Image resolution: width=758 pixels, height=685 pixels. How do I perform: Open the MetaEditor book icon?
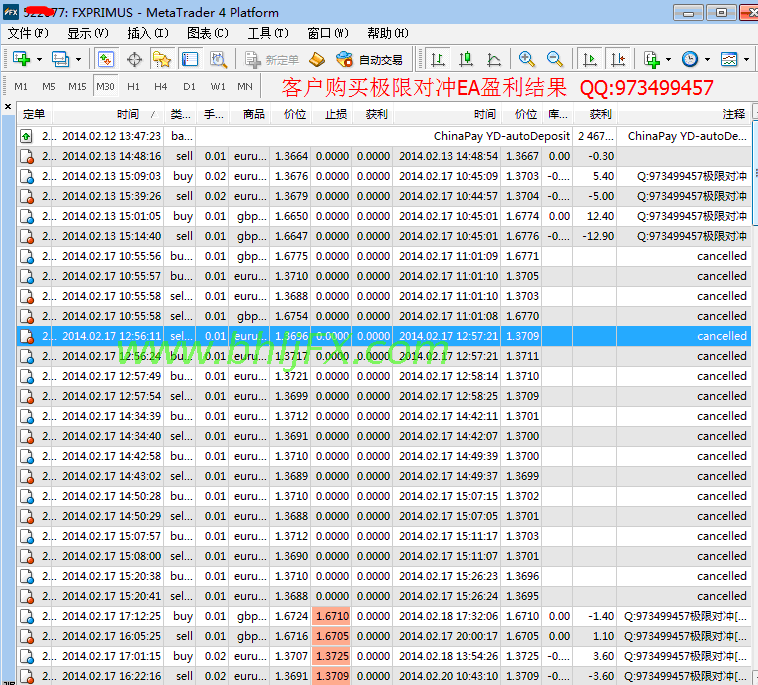click(317, 59)
